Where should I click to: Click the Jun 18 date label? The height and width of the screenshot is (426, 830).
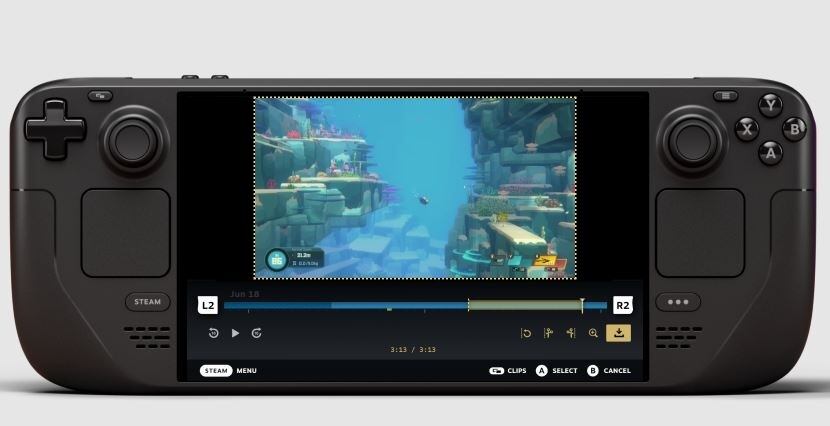(245, 294)
